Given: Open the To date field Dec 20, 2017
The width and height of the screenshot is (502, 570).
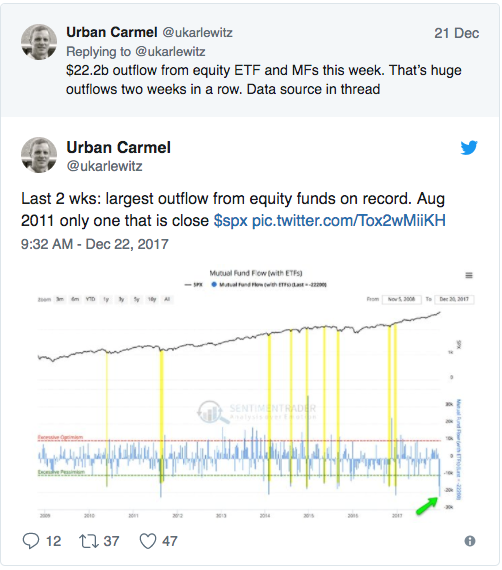Looking at the screenshot, I should click(x=454, y=299).
